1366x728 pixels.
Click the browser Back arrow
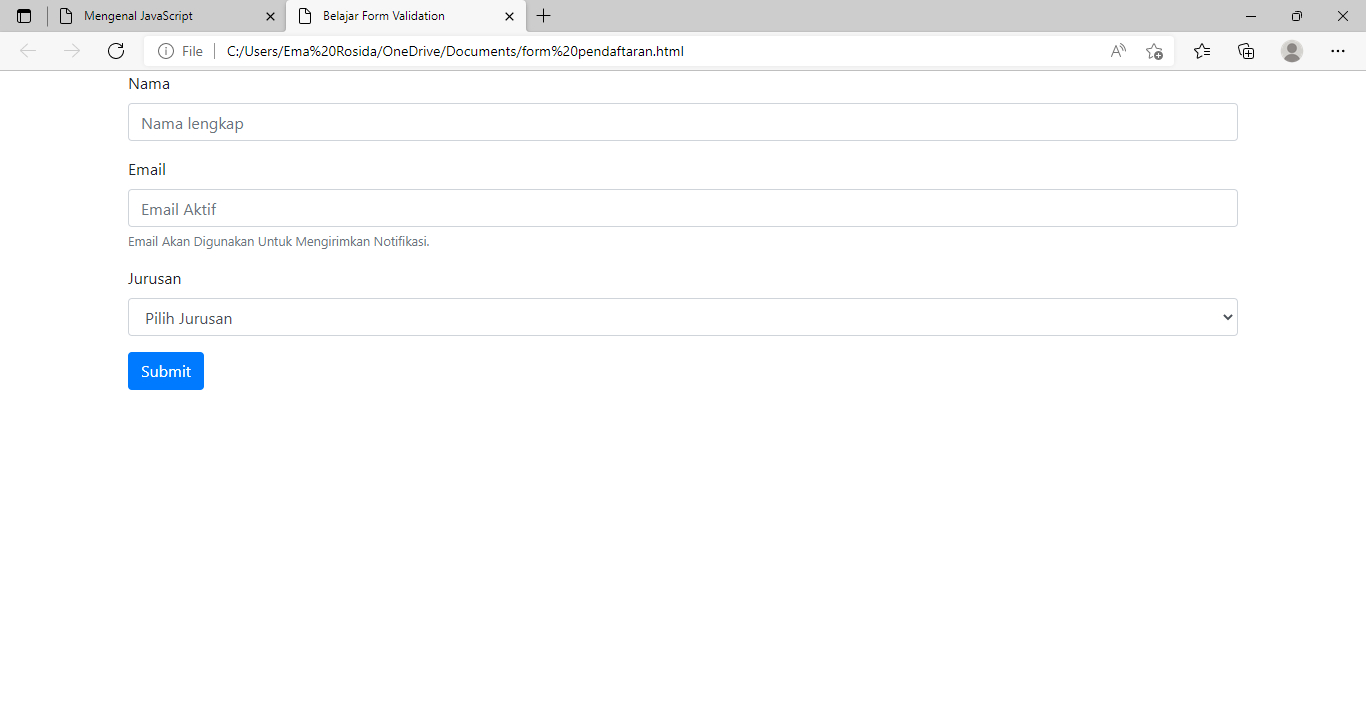click(28, 51)
